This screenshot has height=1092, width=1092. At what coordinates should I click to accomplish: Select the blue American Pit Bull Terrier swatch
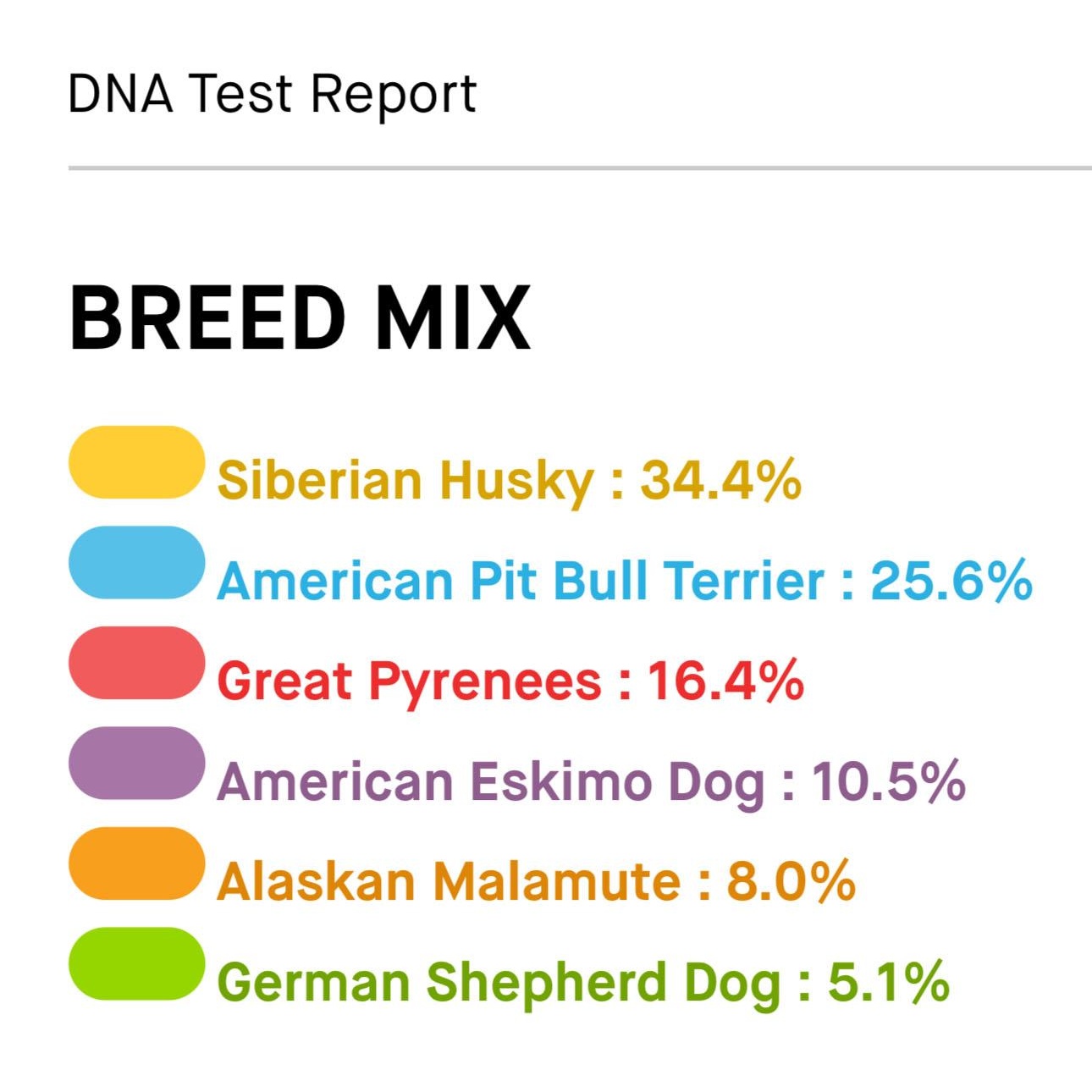[x=136, y=563]
